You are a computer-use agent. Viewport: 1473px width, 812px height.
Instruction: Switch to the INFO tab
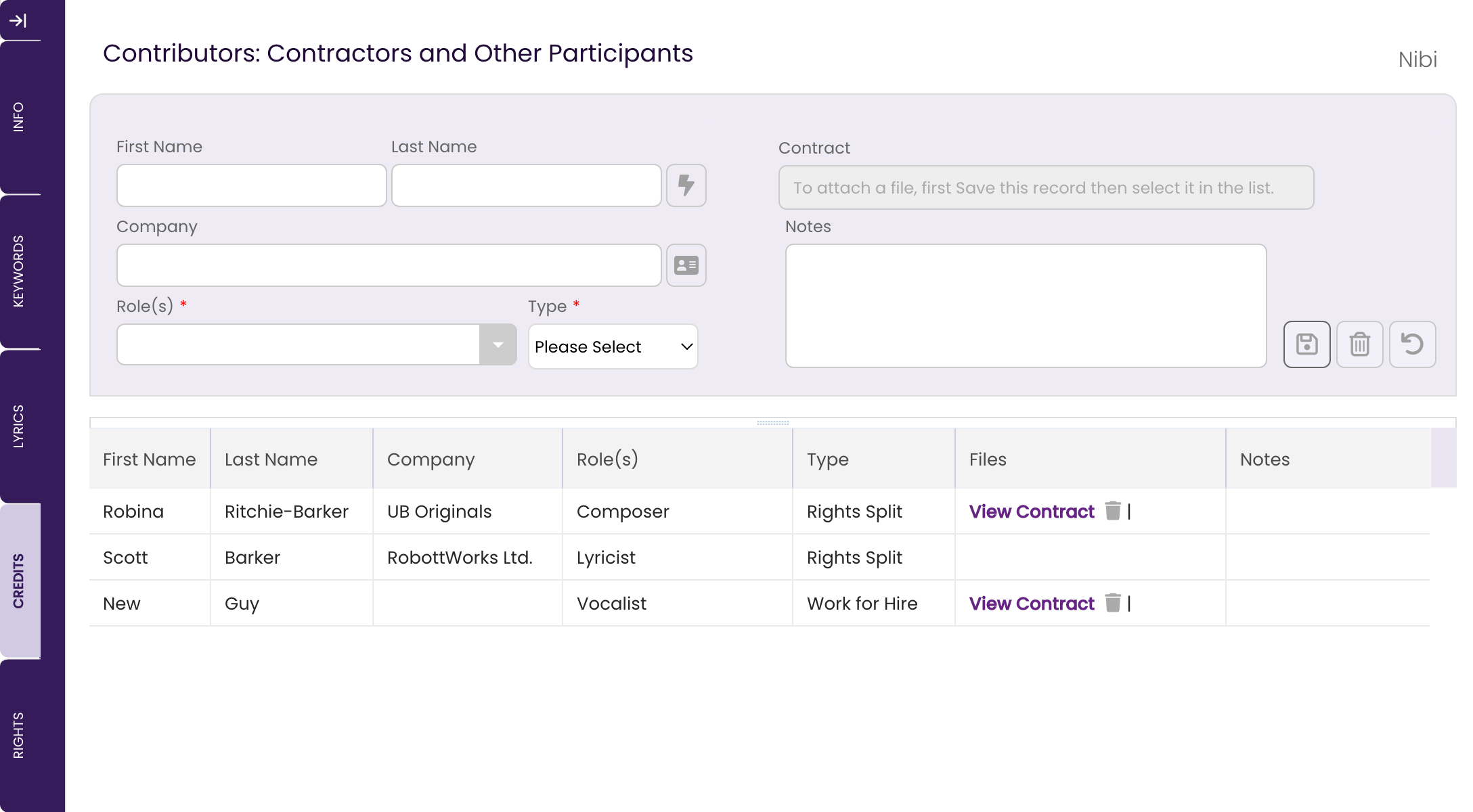click(x=20, y=117)
